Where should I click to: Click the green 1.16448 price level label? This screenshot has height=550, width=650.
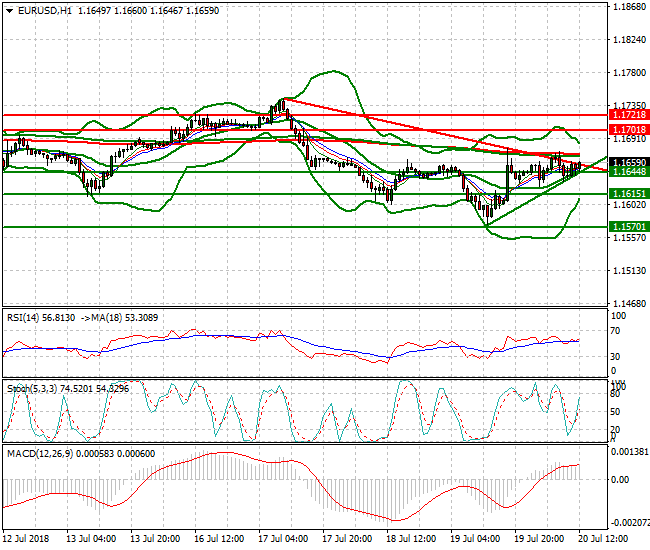pyautogui.click(x=629, y=172)
